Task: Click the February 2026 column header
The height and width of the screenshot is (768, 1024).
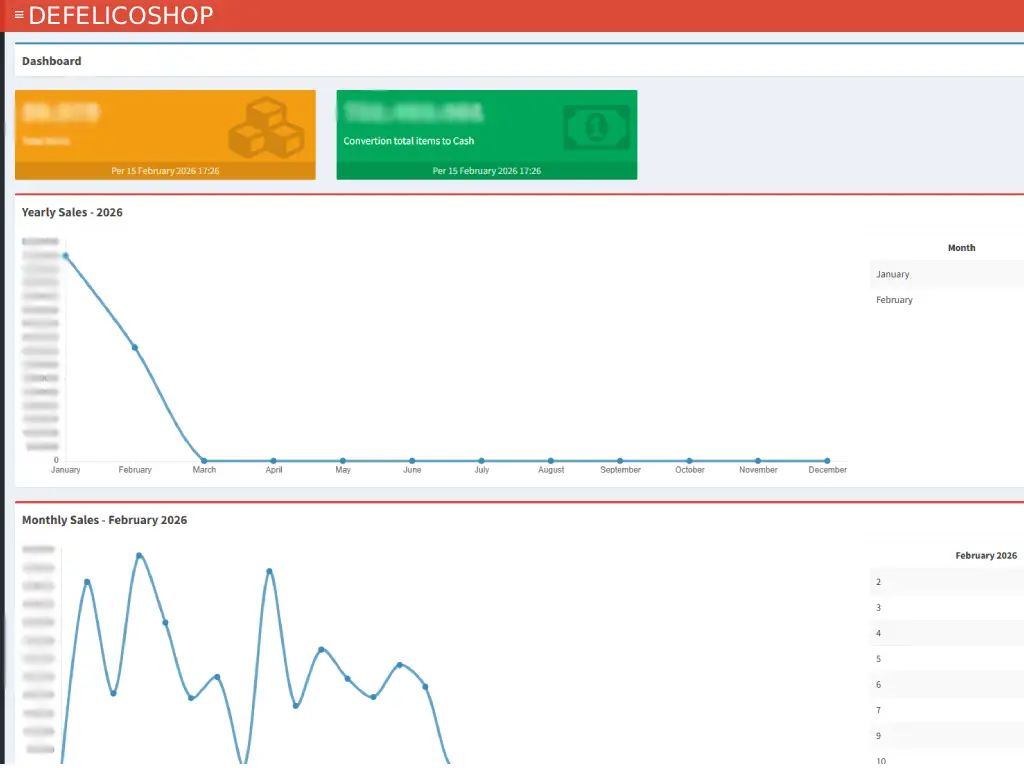Action: point(985,556)
